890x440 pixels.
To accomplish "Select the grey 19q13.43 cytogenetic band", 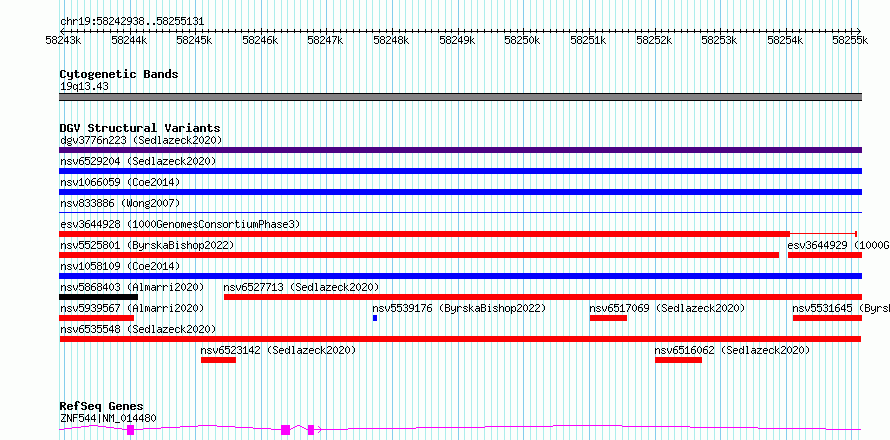I will (460, 97).
